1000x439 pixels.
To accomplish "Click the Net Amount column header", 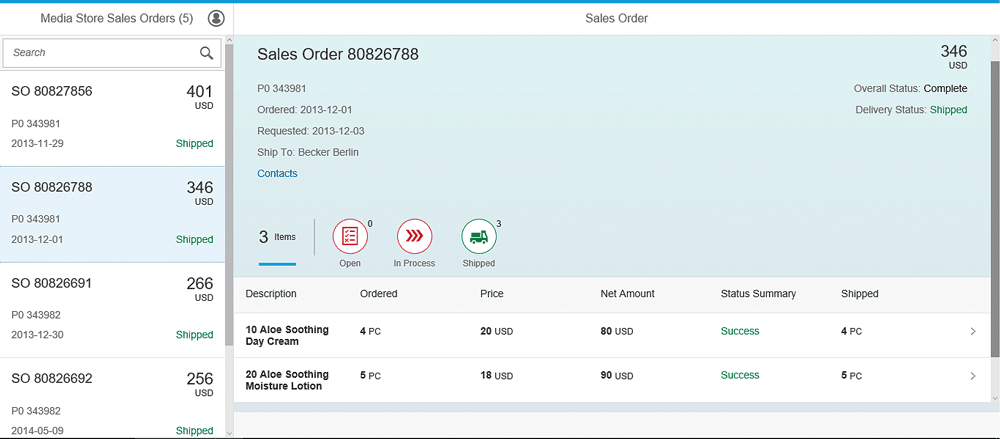I will point(627,294).
